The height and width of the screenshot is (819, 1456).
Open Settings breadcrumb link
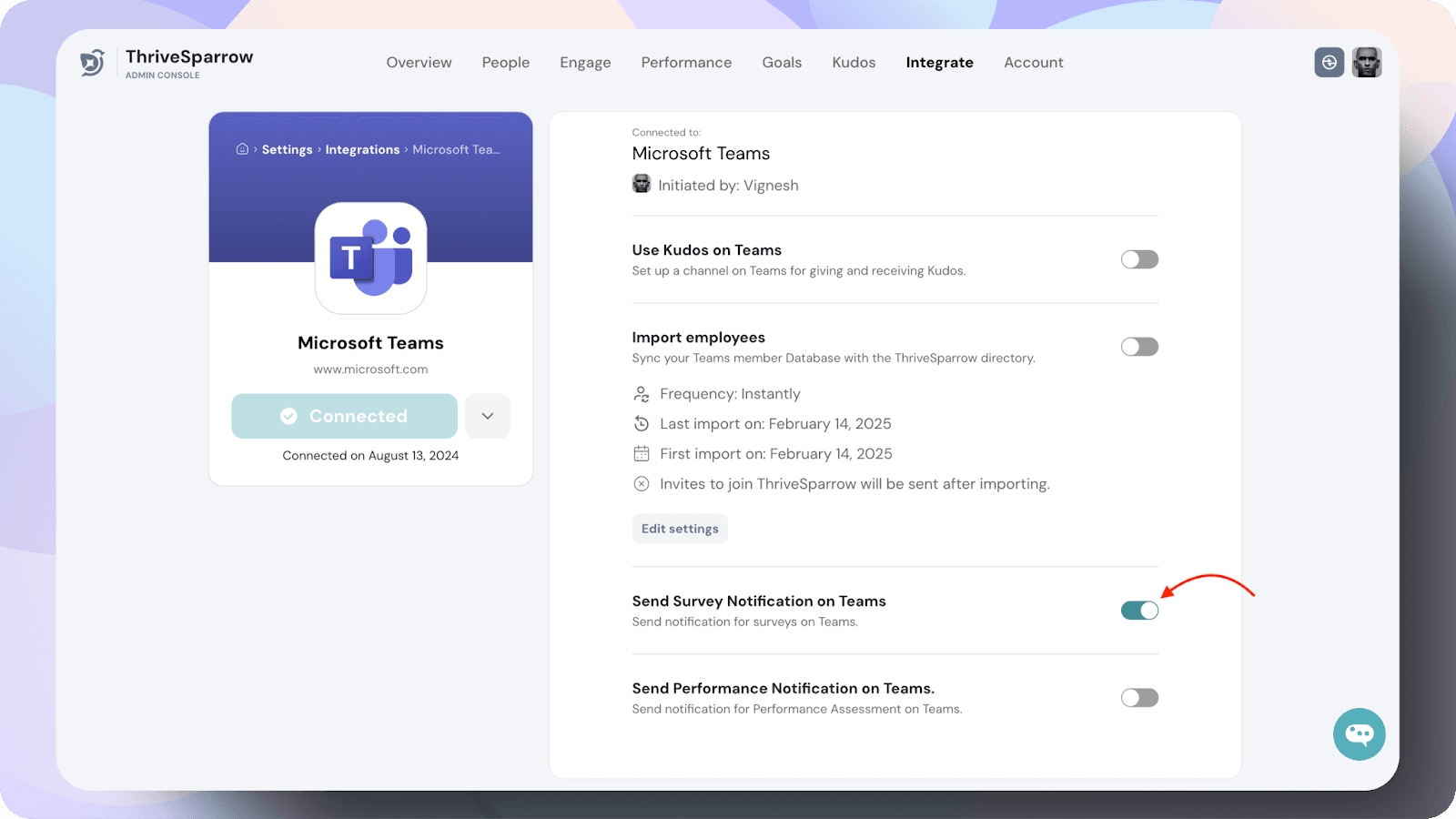pyautogui.click(x=287, y=150)
